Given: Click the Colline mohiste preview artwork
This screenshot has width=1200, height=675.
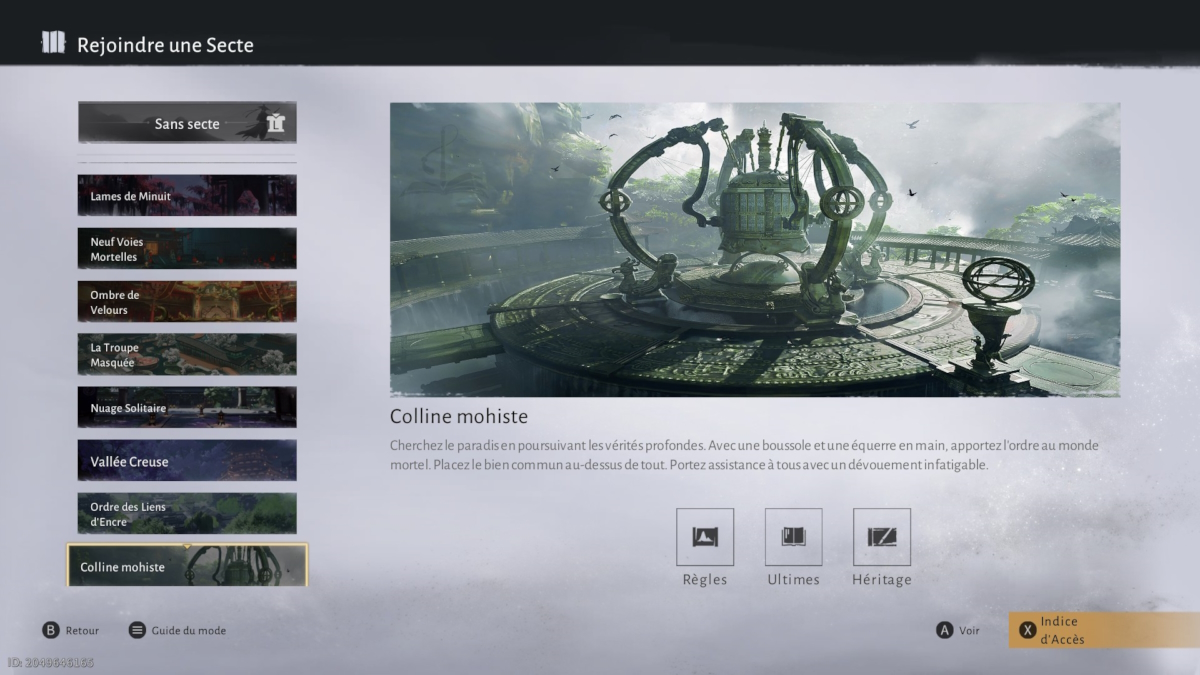Looking at the screenshot, I should [x=754, y=249].
